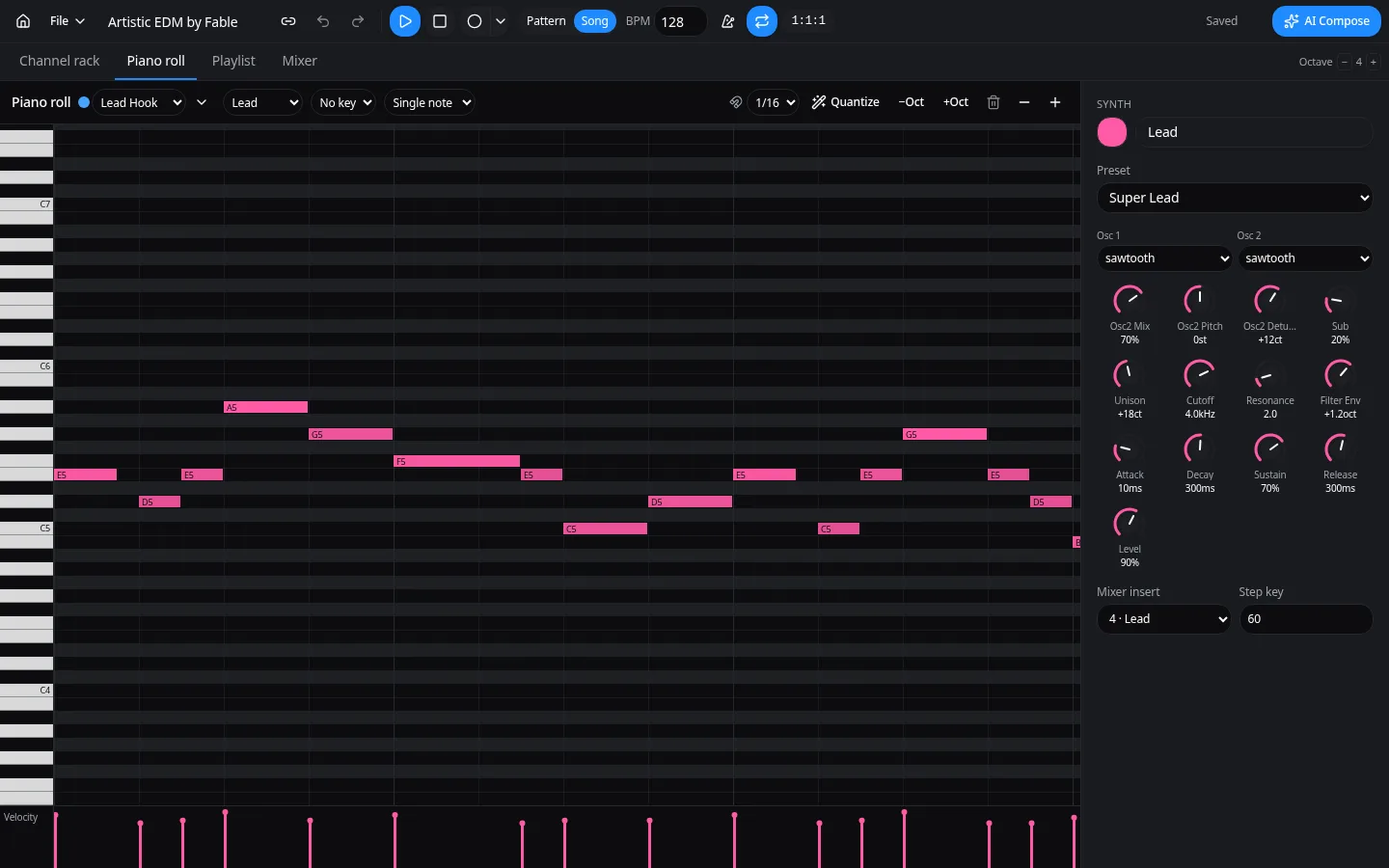Toggle loop playback button
The width and height of the screenshot is (1389, 868).
(x=762, y=21)
